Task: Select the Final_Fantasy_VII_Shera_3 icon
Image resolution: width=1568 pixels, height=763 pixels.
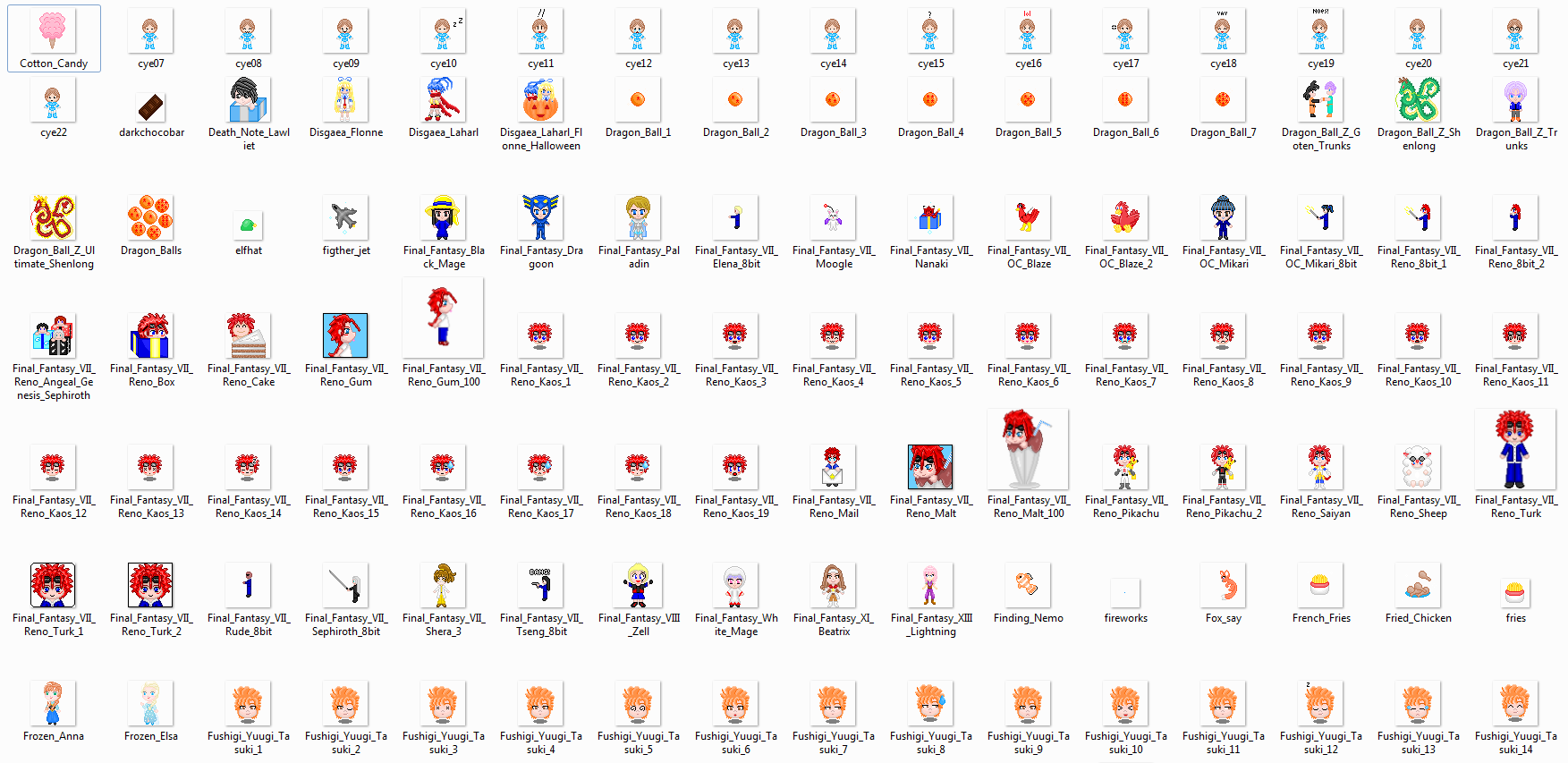Action: click(x=443, y=585)
